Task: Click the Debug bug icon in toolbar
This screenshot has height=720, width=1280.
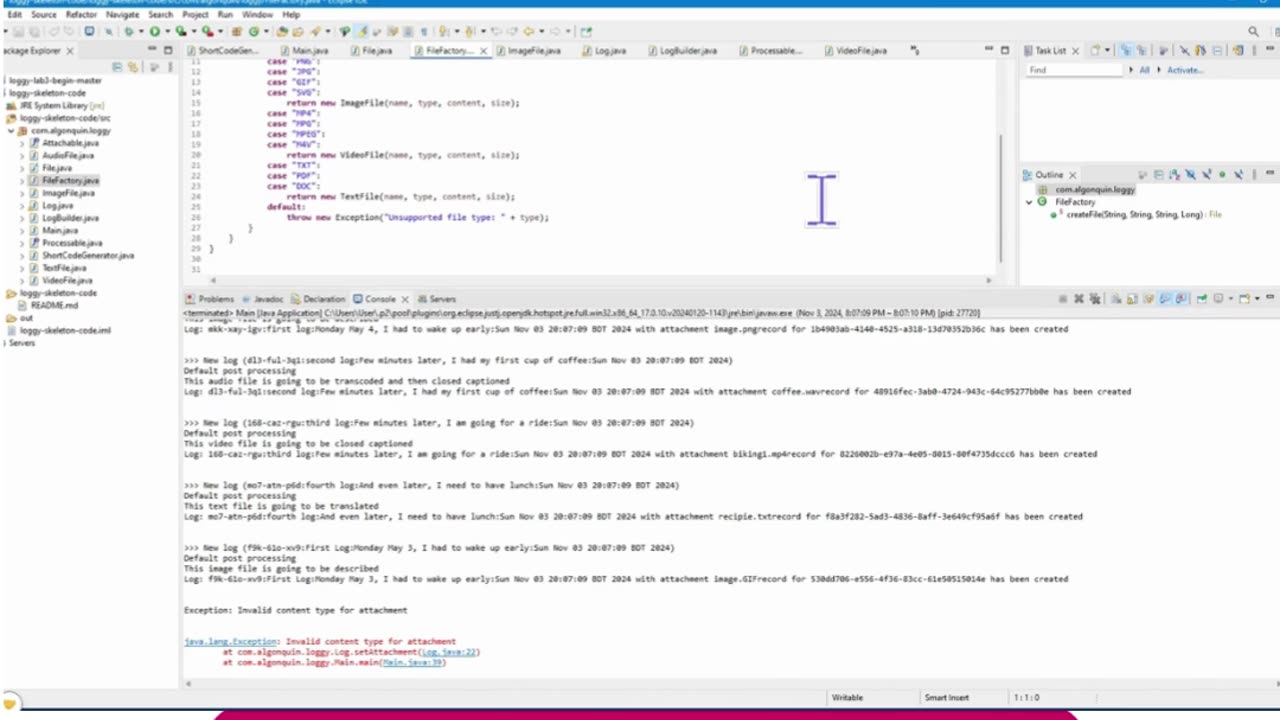Action: click(128, 31)
